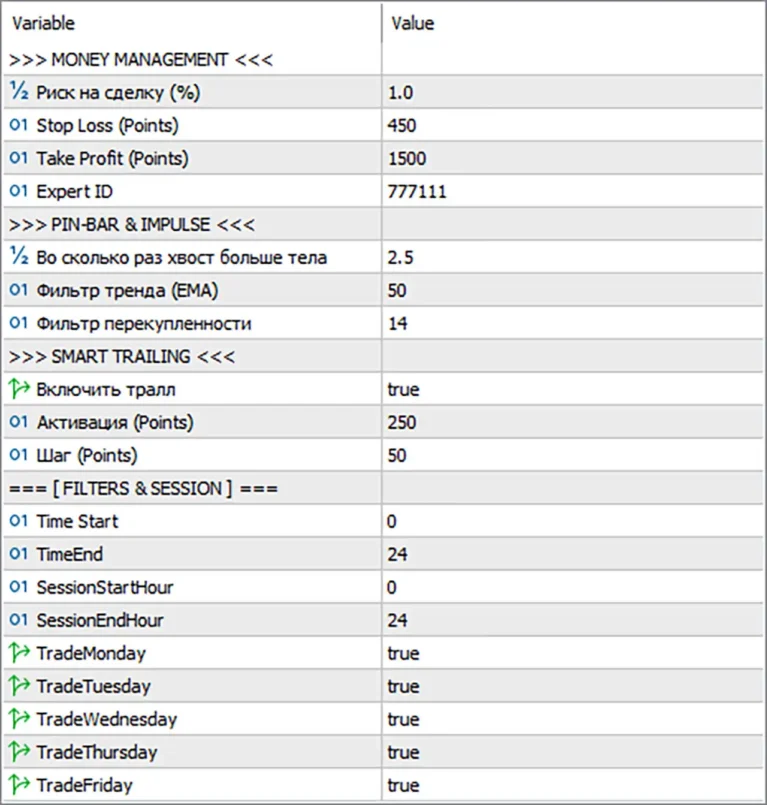767x805 pixels.
Task: Click the green boolean icon beside TradeTuesday
Action: (20, 685)
